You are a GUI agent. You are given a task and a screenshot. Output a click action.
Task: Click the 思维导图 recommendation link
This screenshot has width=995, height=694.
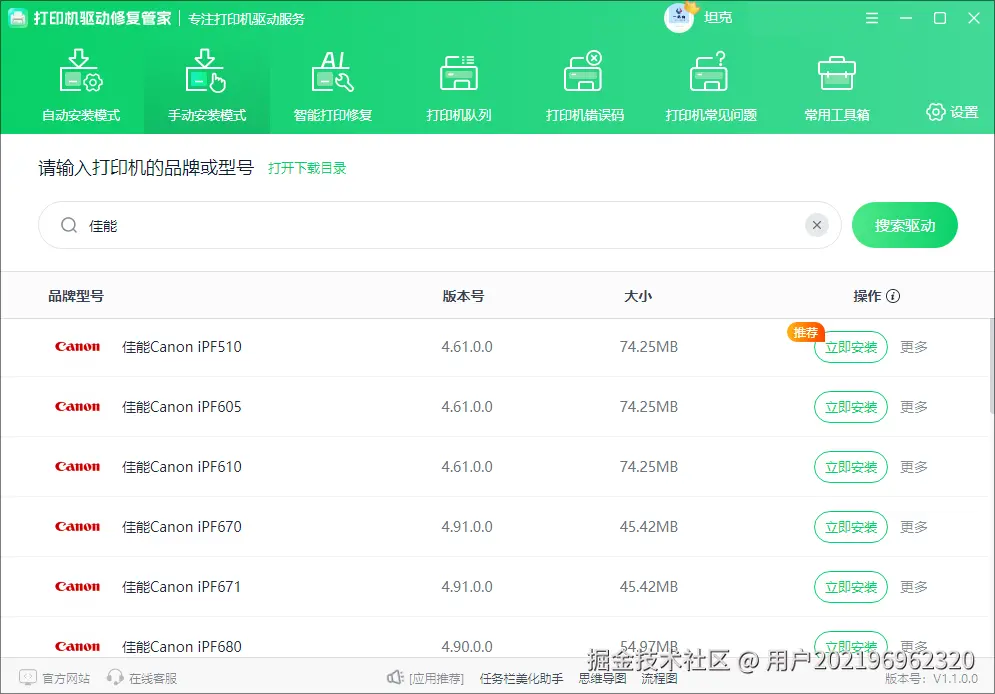602,678
